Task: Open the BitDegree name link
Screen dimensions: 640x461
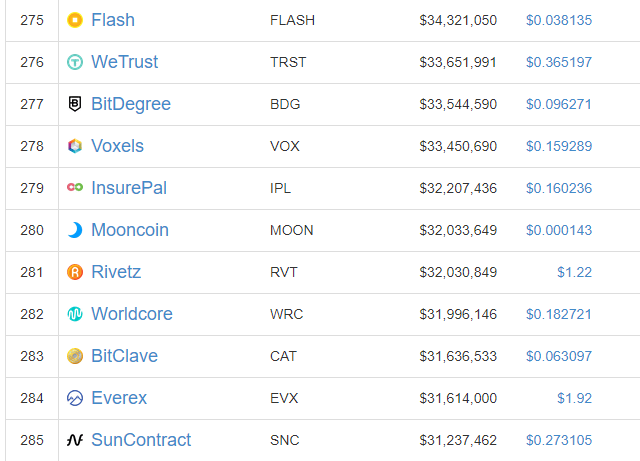Action: (131, 104)
